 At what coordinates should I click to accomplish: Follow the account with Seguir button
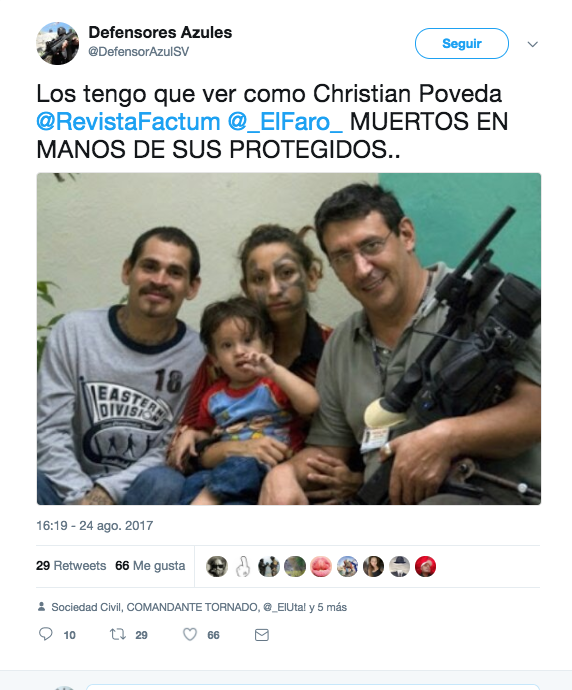462,43
